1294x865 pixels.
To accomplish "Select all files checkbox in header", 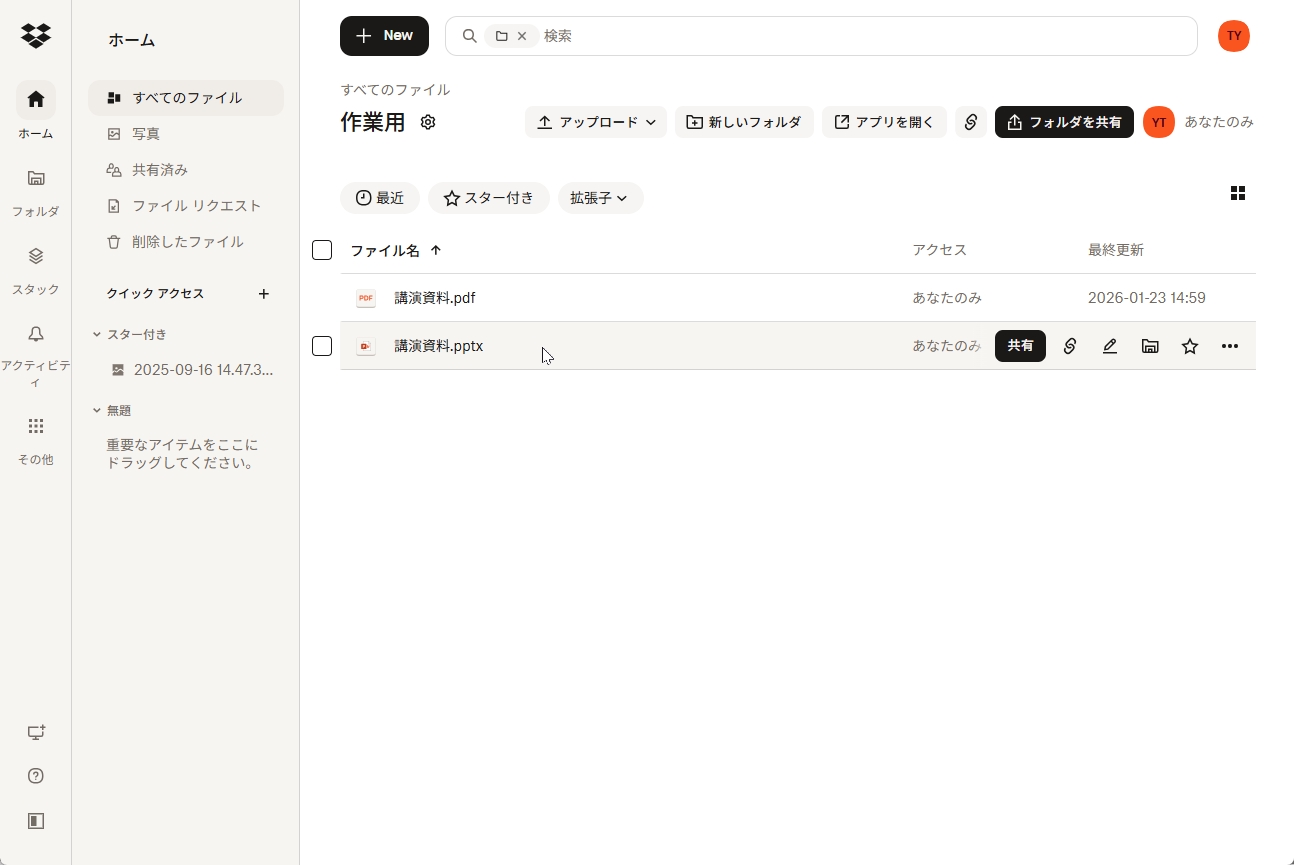I will click(322, 250).
